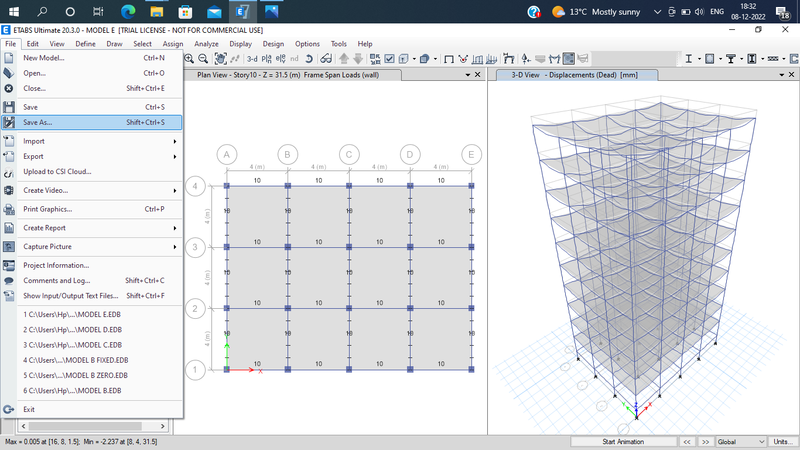Close the 3-D View window
This screenshot has width=800, height=450.
791,75
